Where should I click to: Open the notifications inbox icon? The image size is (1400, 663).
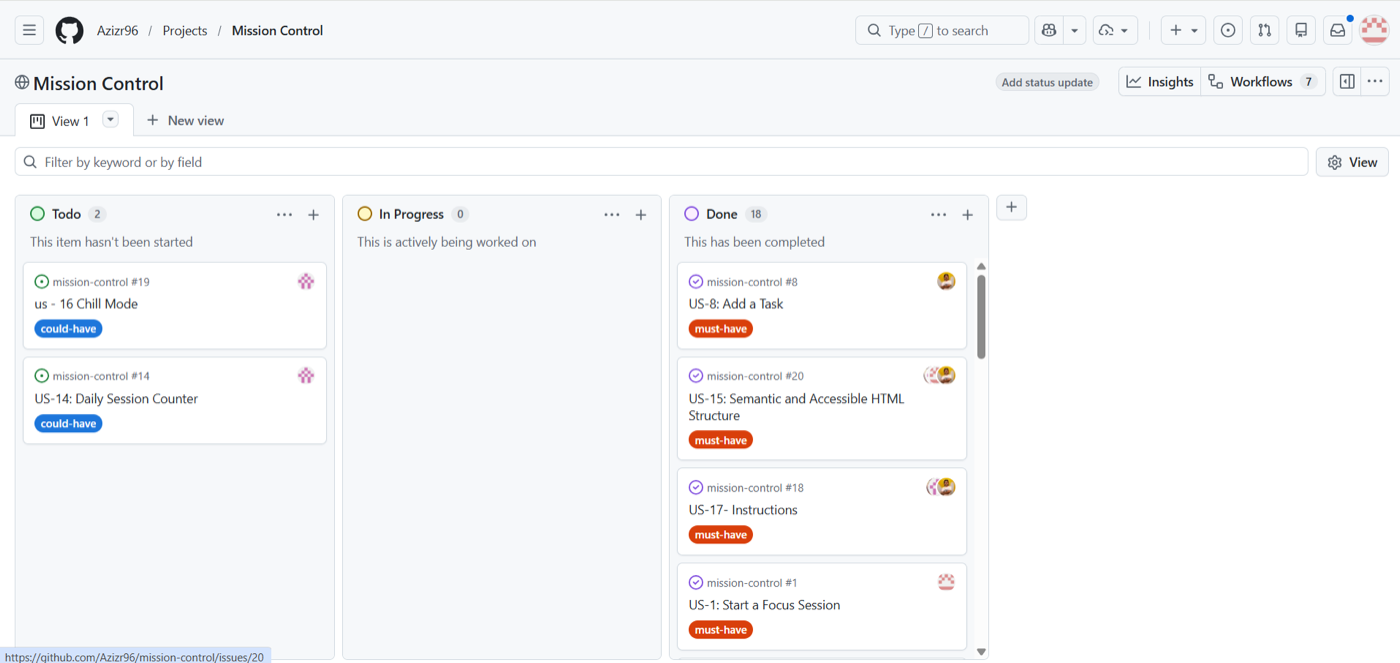coord(1338,30)
